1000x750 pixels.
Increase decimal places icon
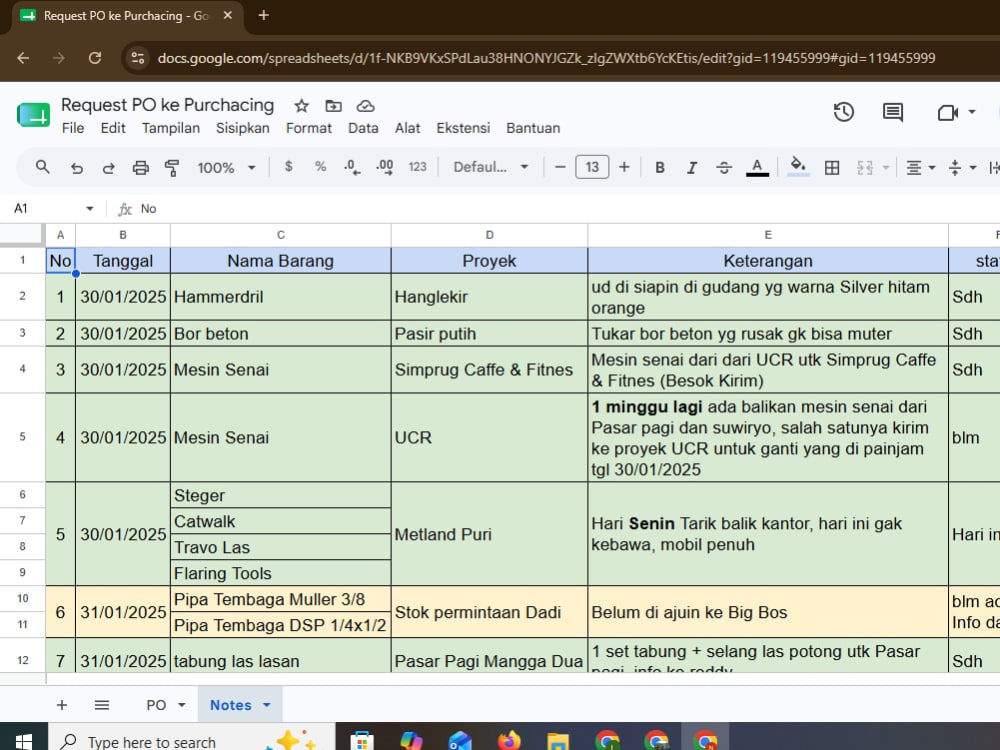click(385, 167)
